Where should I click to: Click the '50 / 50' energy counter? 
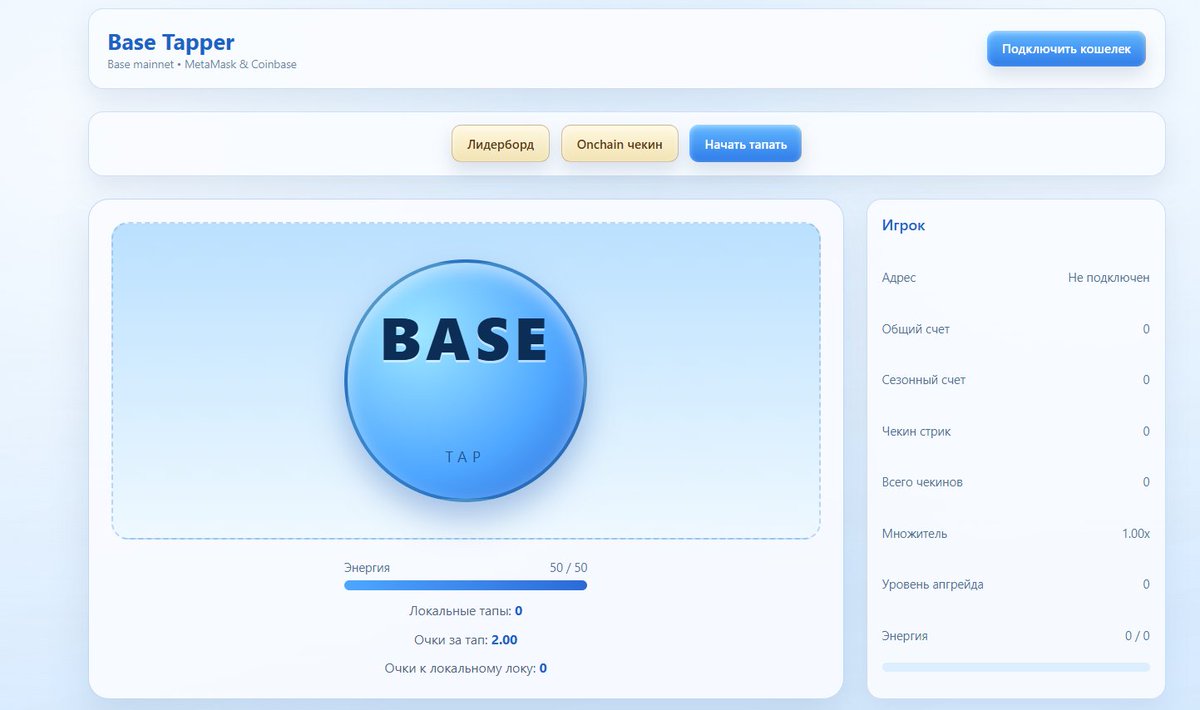568,567
